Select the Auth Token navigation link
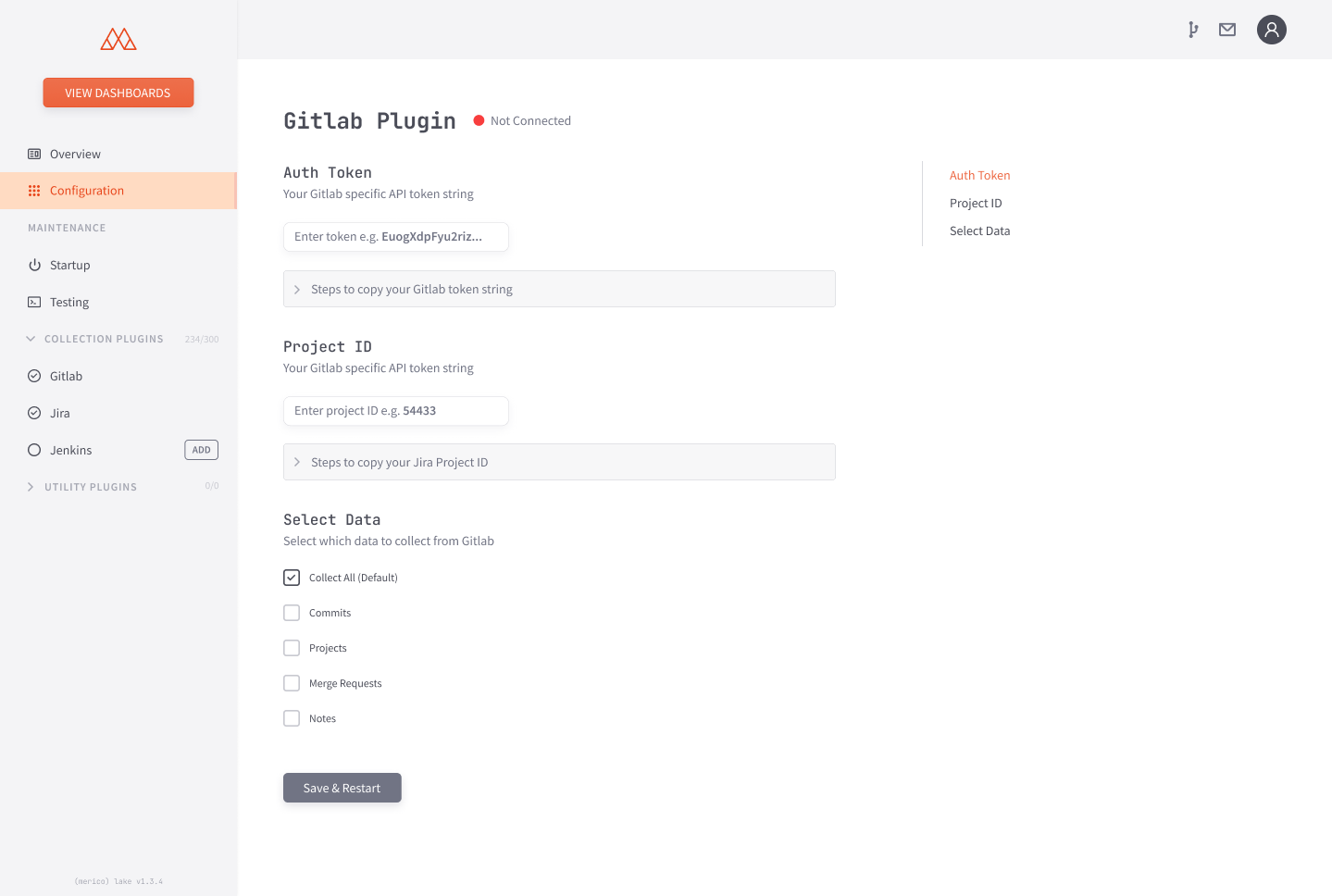 [x=979, y=175]
